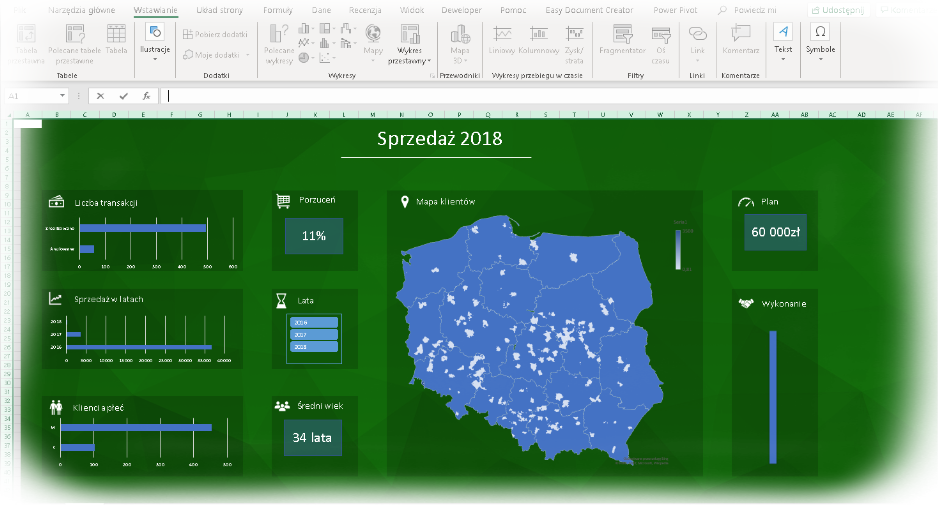938x505 pixels.
Task: Select 2018 in the Lata slicer
Action: (x=313, y=347)
